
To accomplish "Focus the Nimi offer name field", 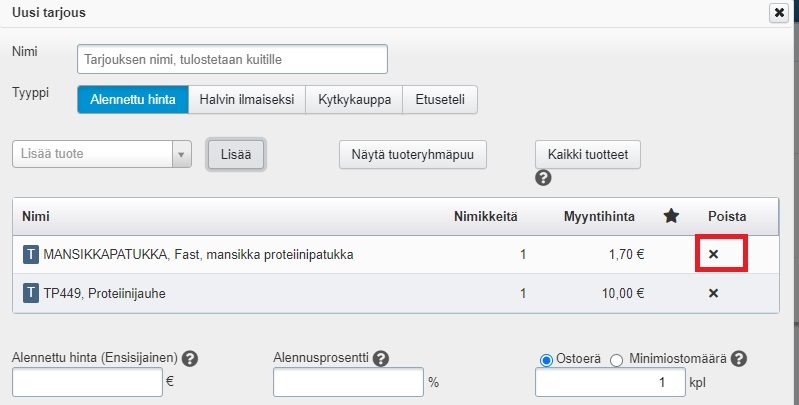I will [x=232, y=59].
